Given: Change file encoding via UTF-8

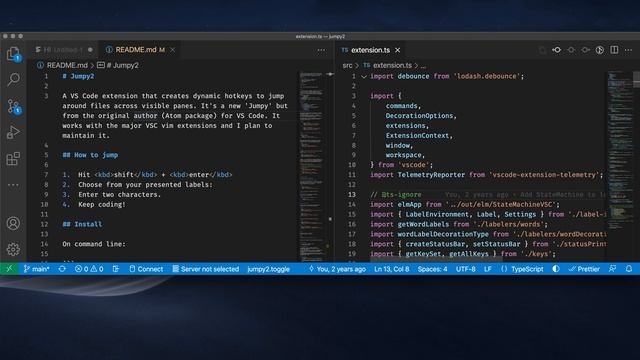Looking at the screenshot, I should click(465, 269).
